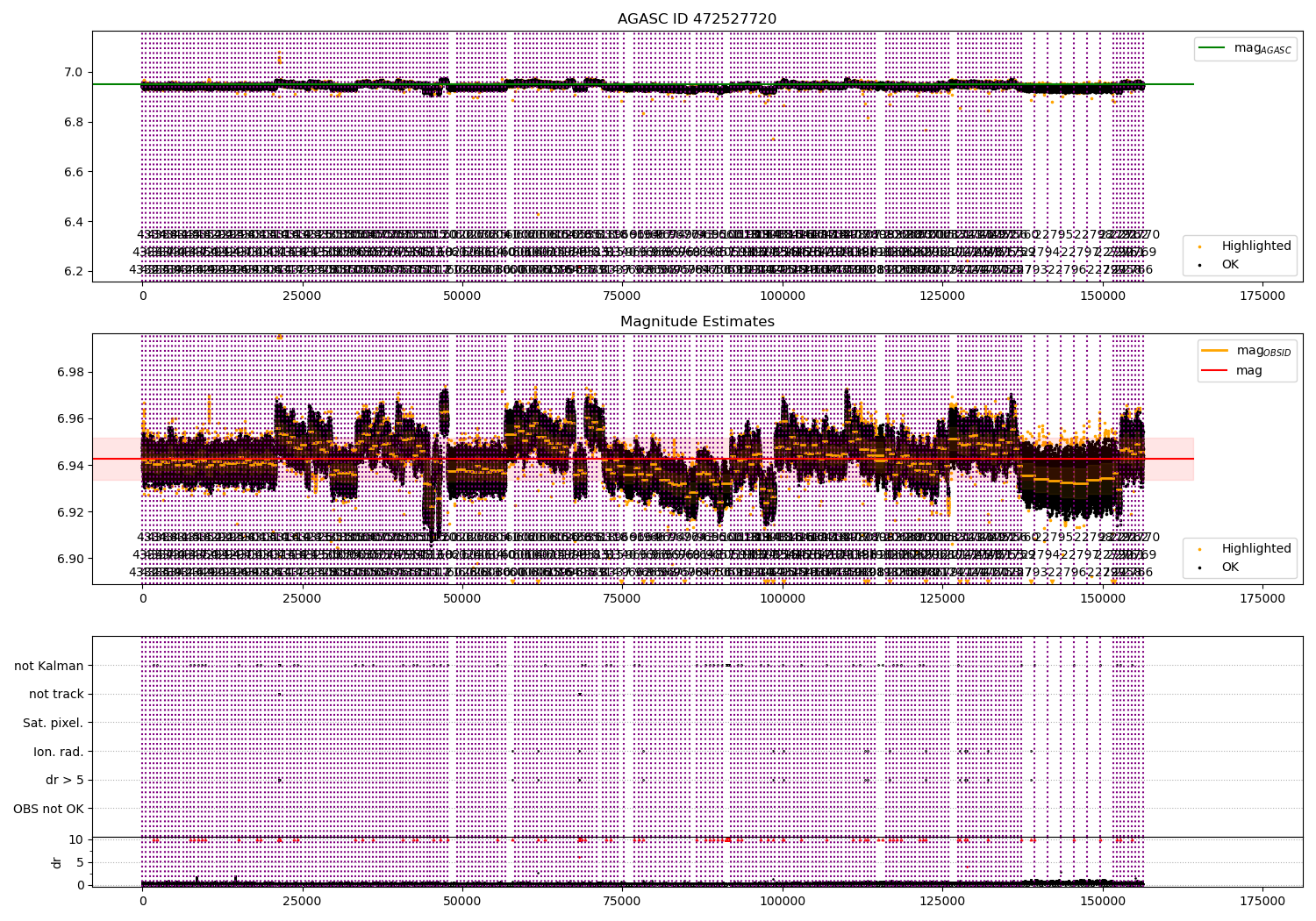The height and width of the screenshot is (921, 1316).
Task: Click the 6.96 y-axis tick label
Action: click(x=70, y=418)
